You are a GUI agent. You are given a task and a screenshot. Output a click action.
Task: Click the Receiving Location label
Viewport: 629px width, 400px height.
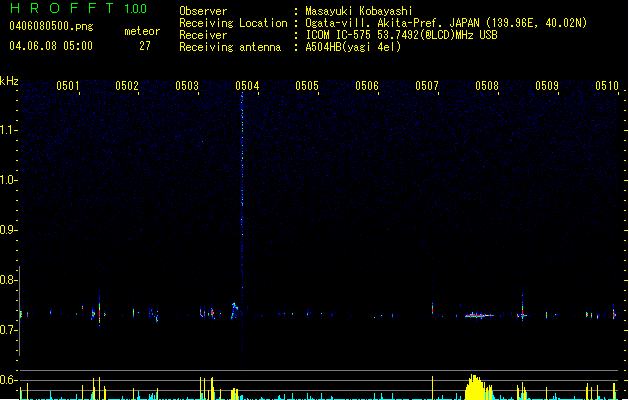tap(233, 23)
